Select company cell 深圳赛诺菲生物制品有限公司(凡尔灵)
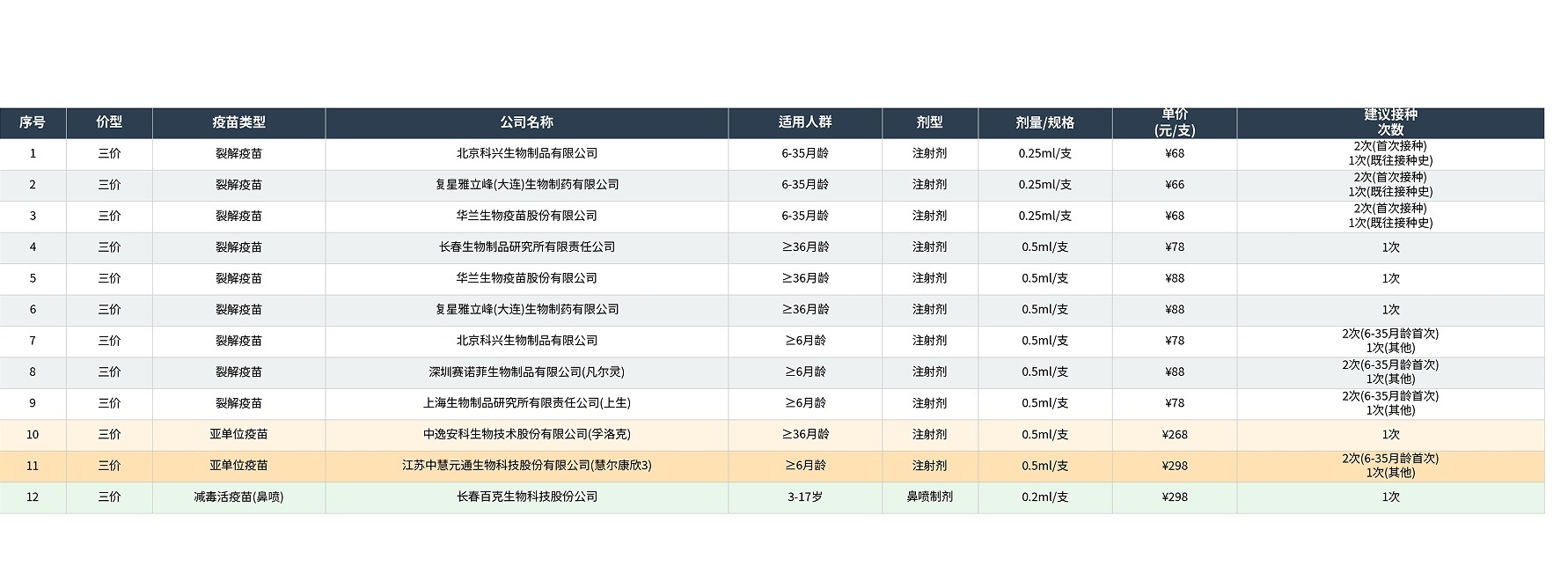1568x574 pixels. (526, 372)
